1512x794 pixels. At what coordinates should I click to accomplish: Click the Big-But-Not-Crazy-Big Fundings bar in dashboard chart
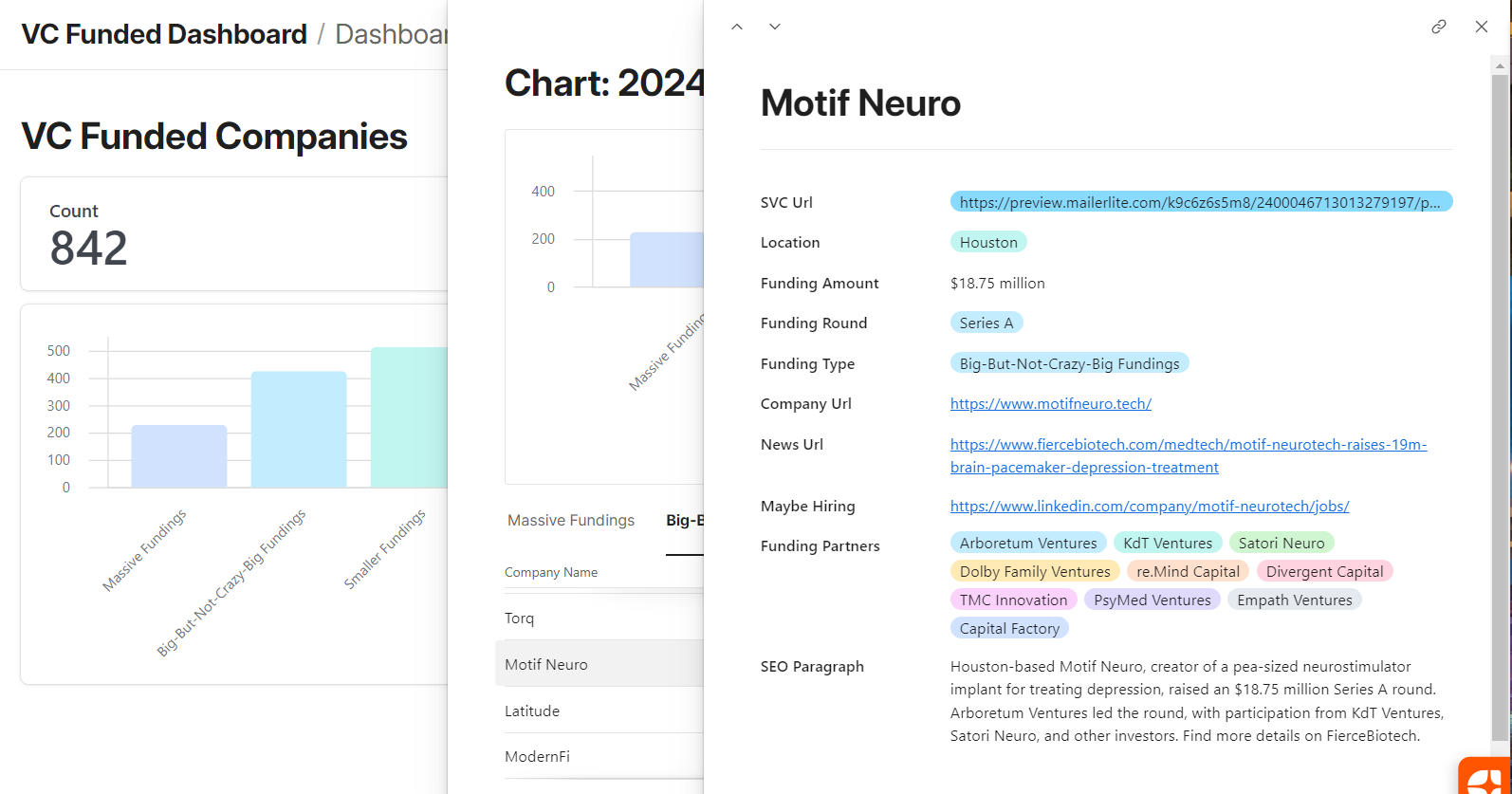pos(299,430)
